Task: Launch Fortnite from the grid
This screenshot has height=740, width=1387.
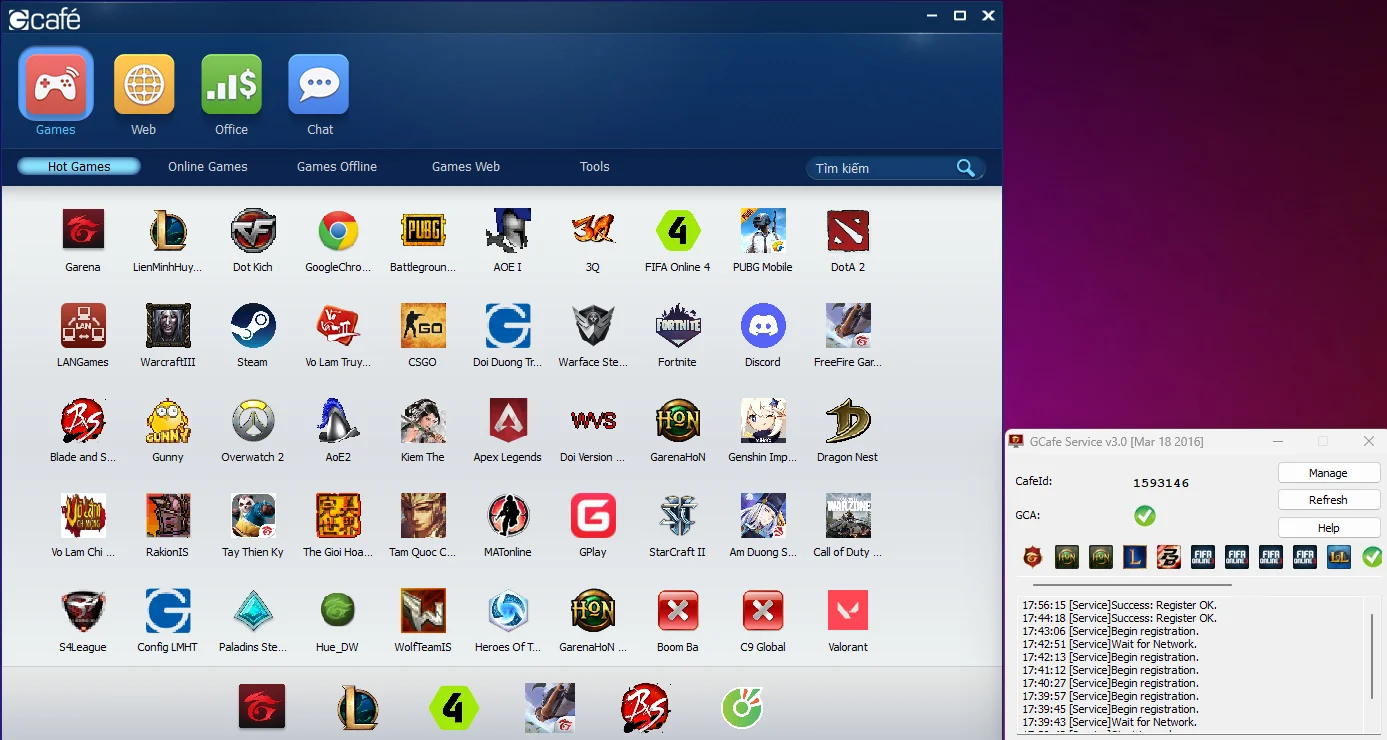Action: click(x=677, y=326)
